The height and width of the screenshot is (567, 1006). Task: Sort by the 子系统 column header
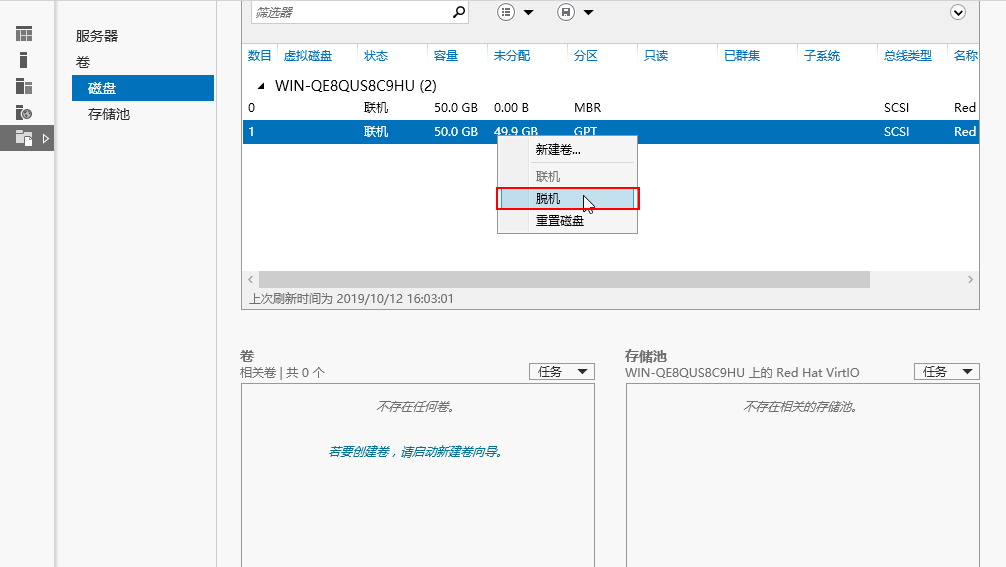(x=822, y=56)
